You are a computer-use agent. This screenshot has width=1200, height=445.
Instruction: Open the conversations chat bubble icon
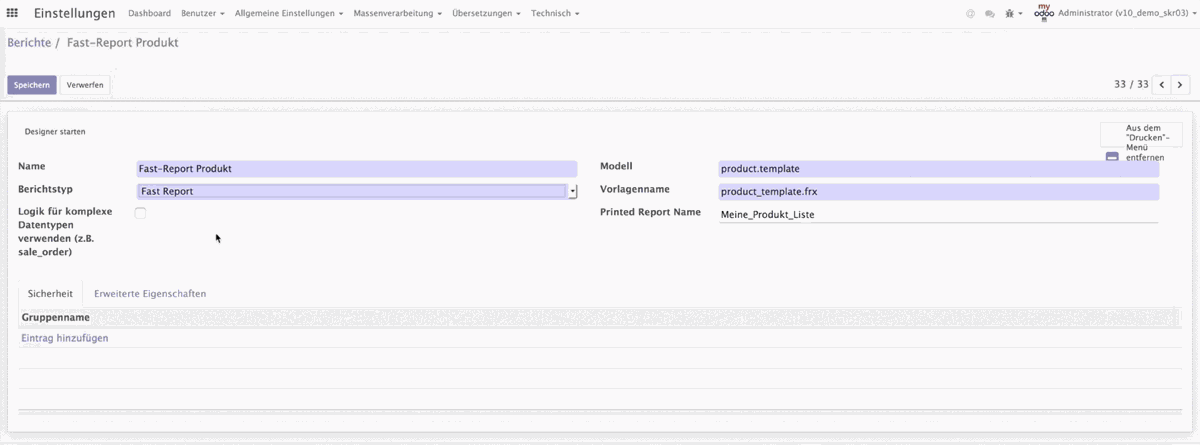pyautogui.click(x=990, y=14)
